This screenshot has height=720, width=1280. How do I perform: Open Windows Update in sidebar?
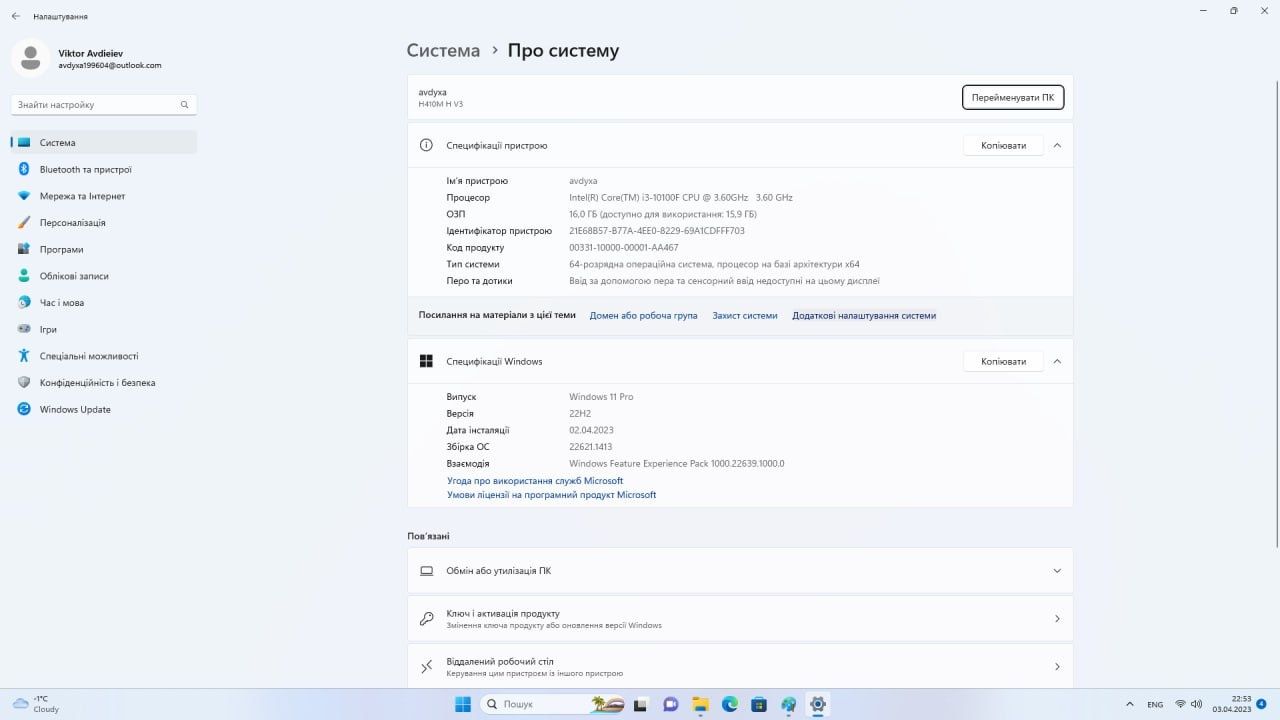pos(104,409)
